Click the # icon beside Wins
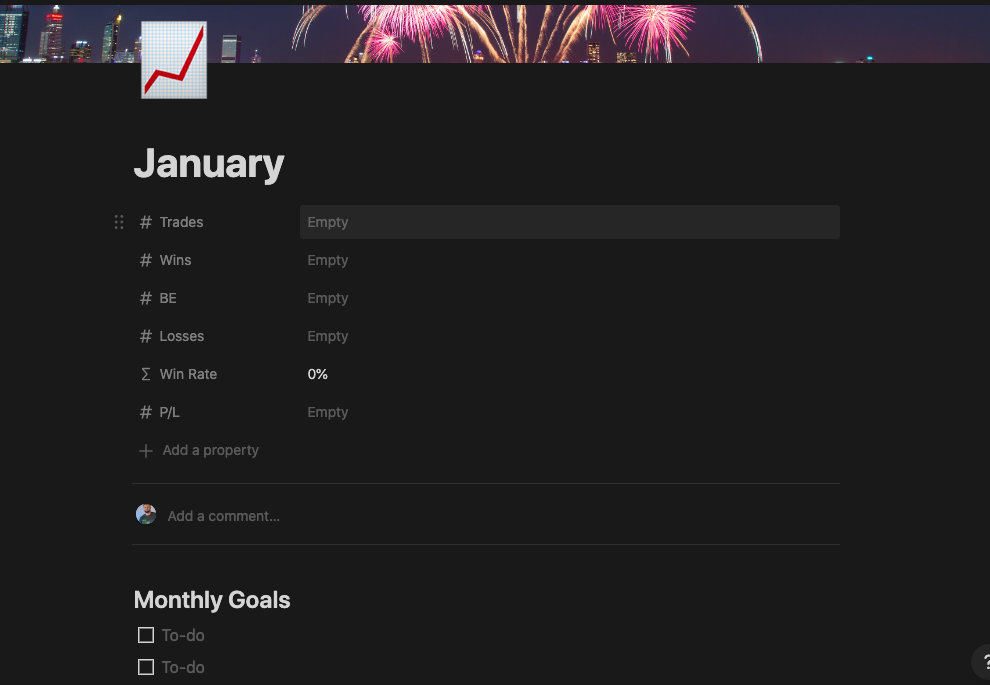This screenshot has height=685, width=990. point(145,260)
